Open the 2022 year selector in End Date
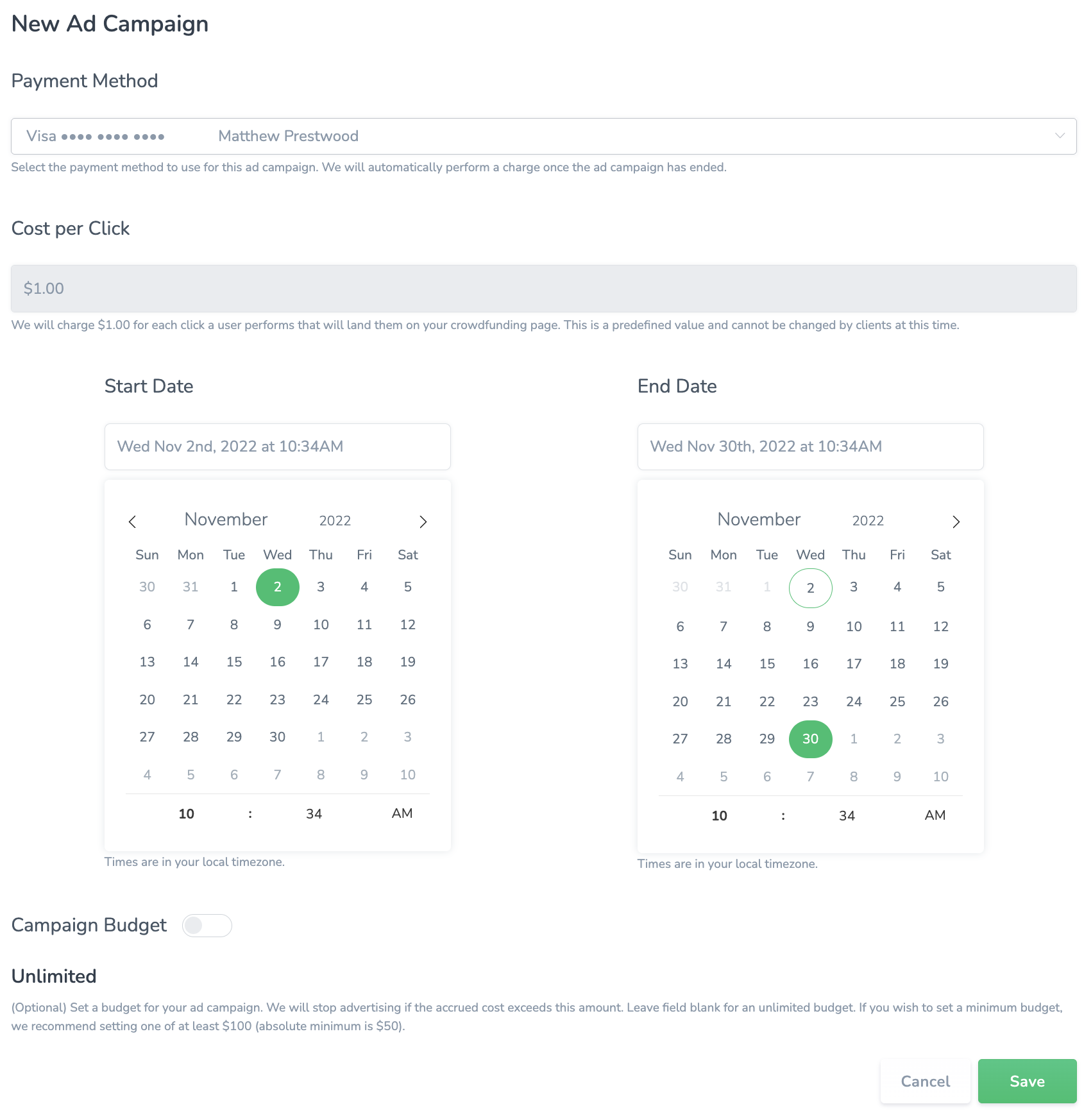This screenshot has height=1120, width=1084. point(868,521)
